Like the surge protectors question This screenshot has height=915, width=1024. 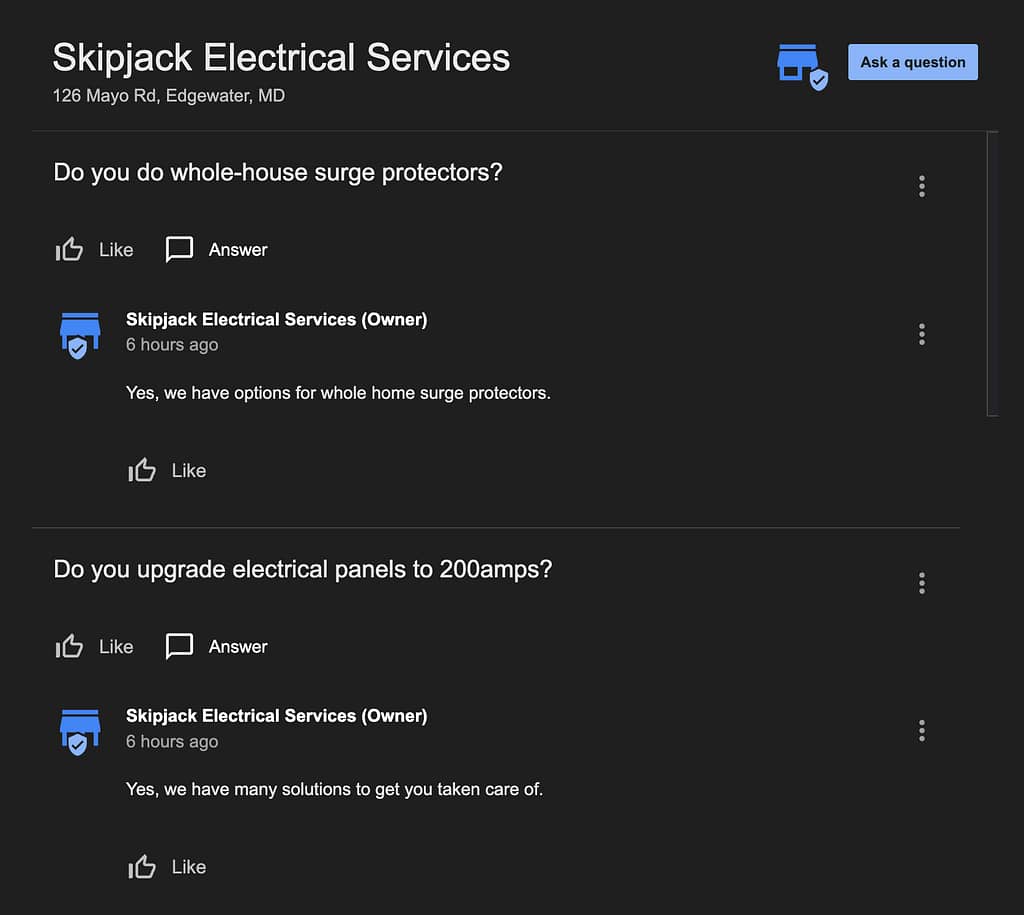pos(95,249)
